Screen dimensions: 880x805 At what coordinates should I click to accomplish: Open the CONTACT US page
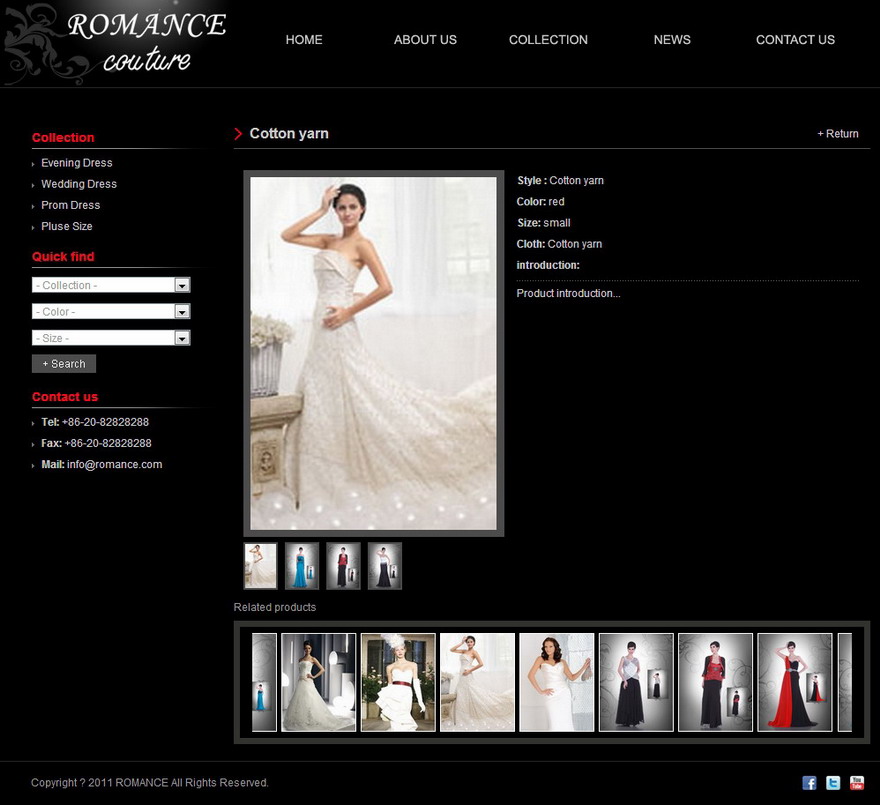click(x=795, y=40)
